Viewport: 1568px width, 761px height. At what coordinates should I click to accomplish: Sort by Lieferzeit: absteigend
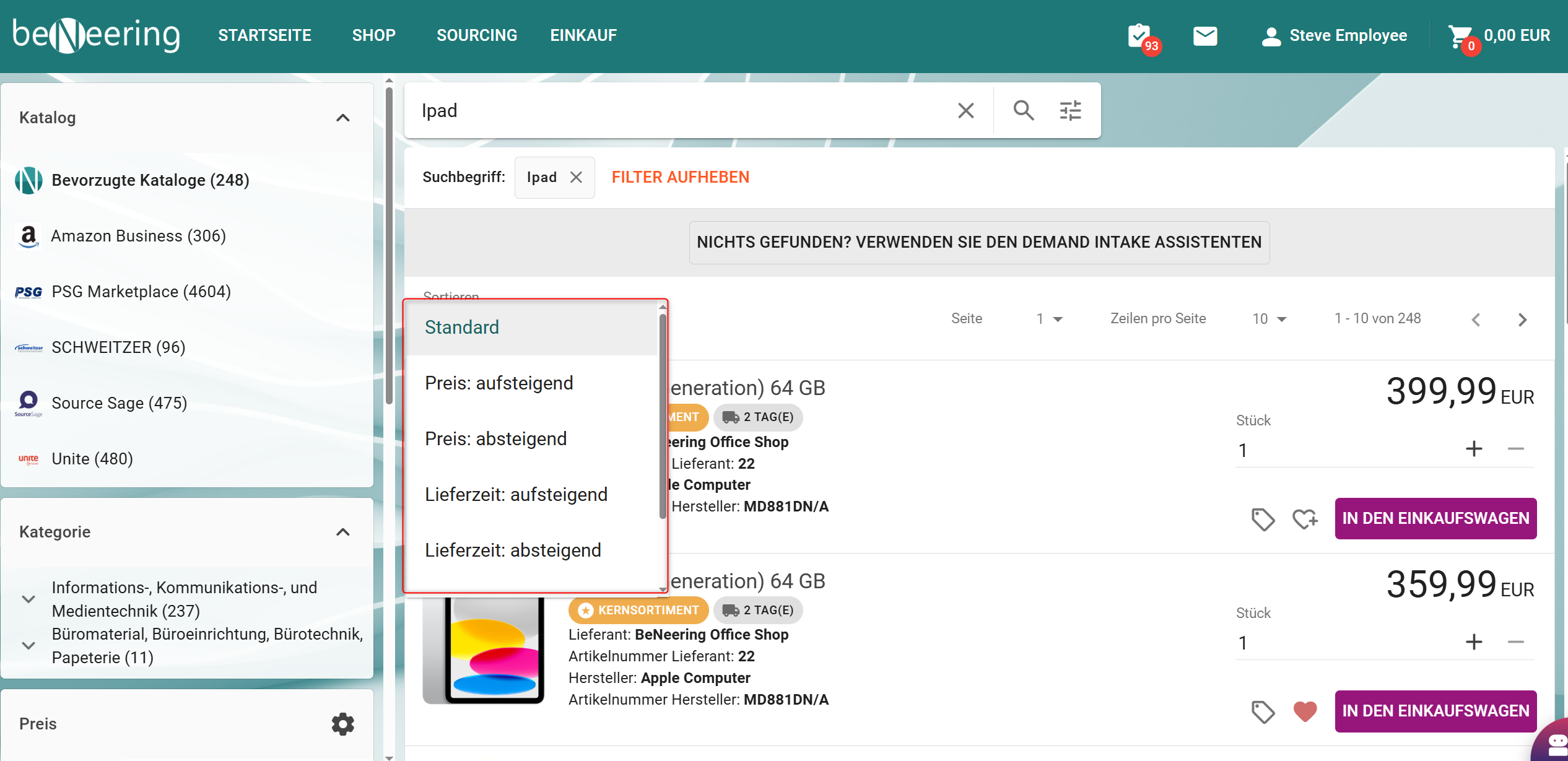[x=531, y=550]
